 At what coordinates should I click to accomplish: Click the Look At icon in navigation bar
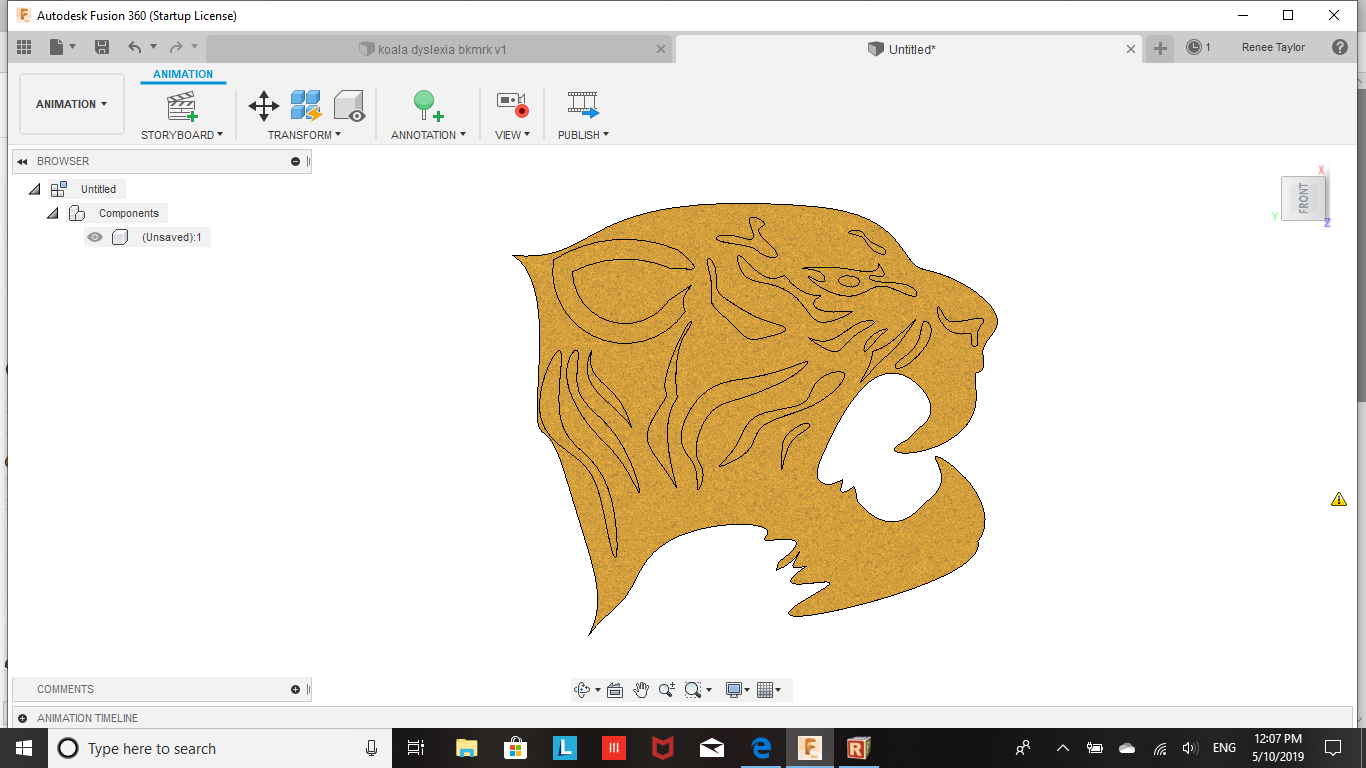pyautogui.click(x=615, y=690)
